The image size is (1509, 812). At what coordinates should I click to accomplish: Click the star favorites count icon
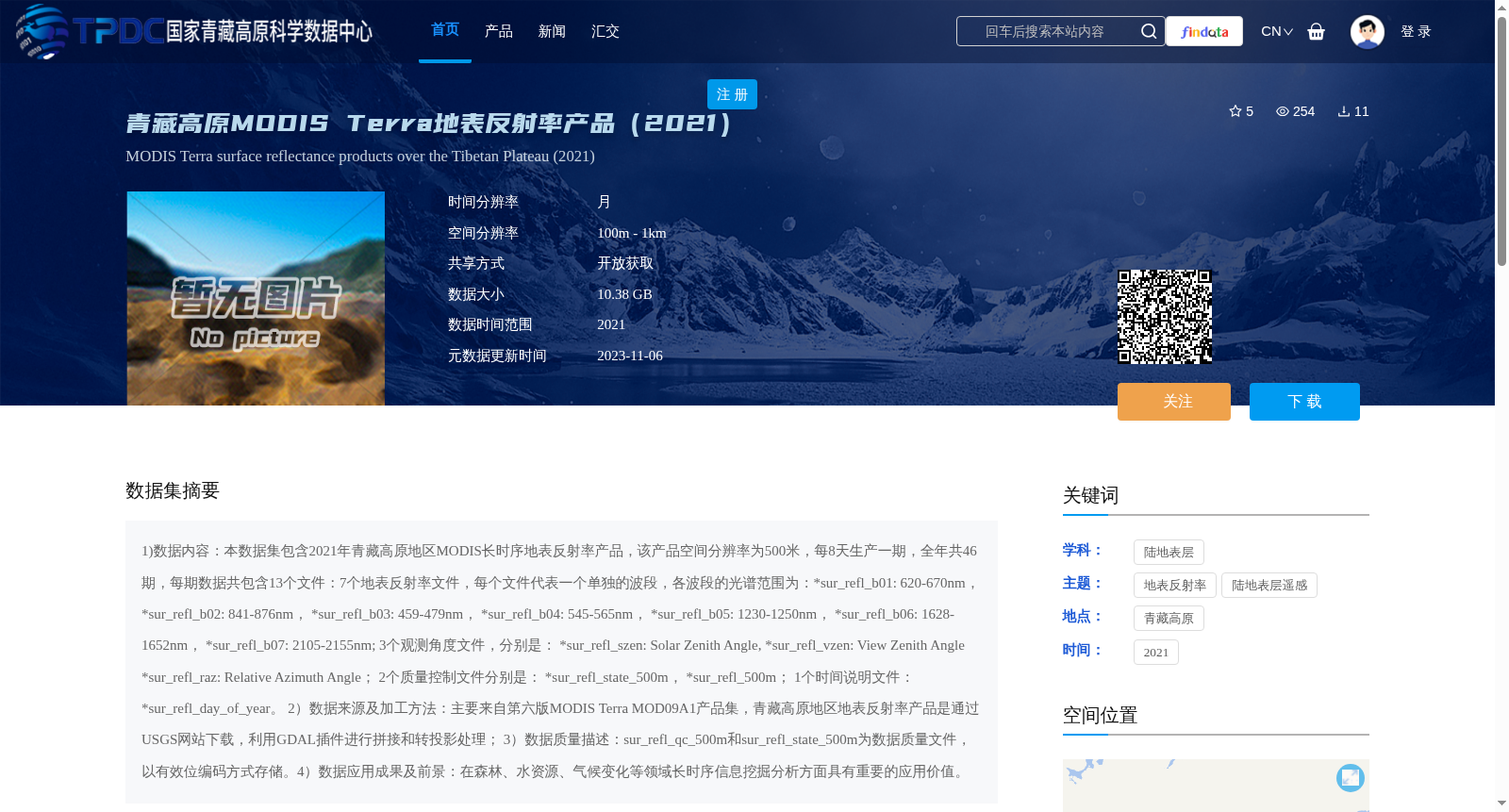coord(1235,111)
